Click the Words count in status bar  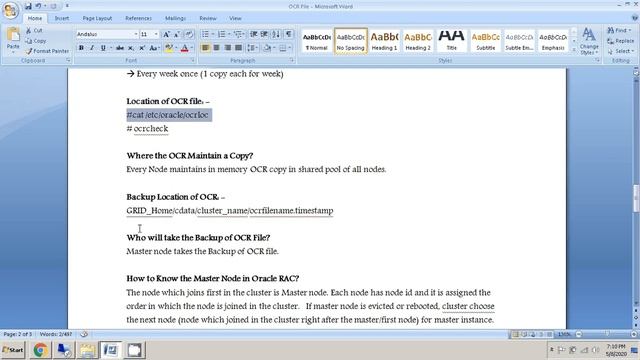tap(56, 334)
